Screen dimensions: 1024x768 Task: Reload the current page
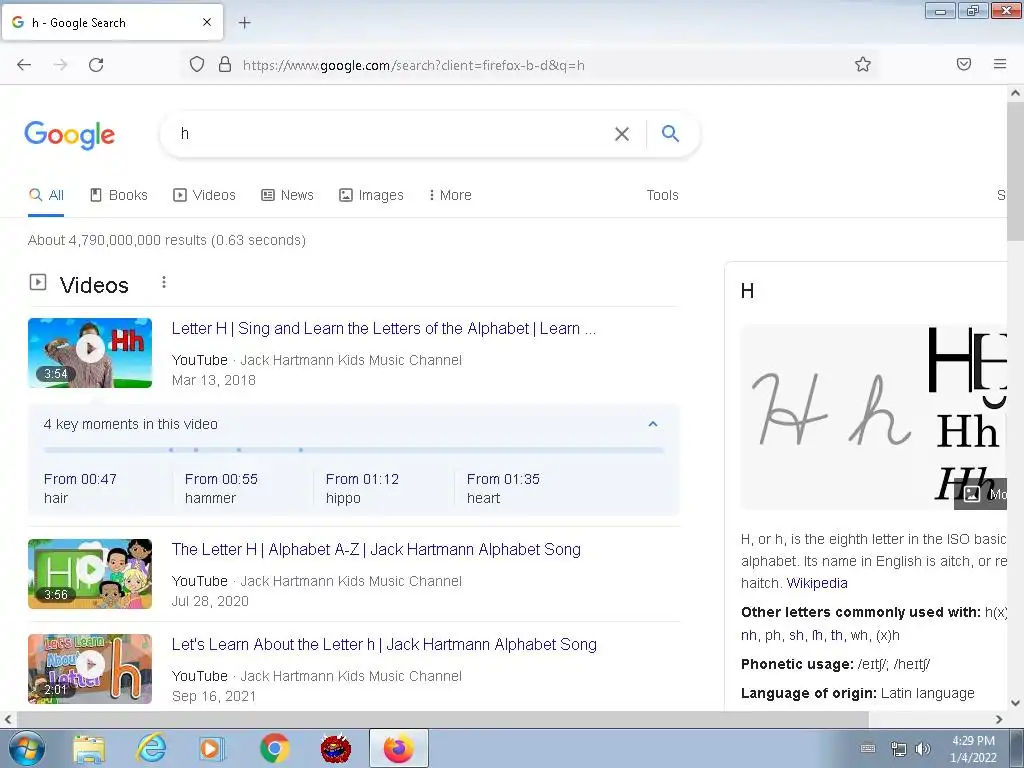pyautogui.click(x=96, y=65)
